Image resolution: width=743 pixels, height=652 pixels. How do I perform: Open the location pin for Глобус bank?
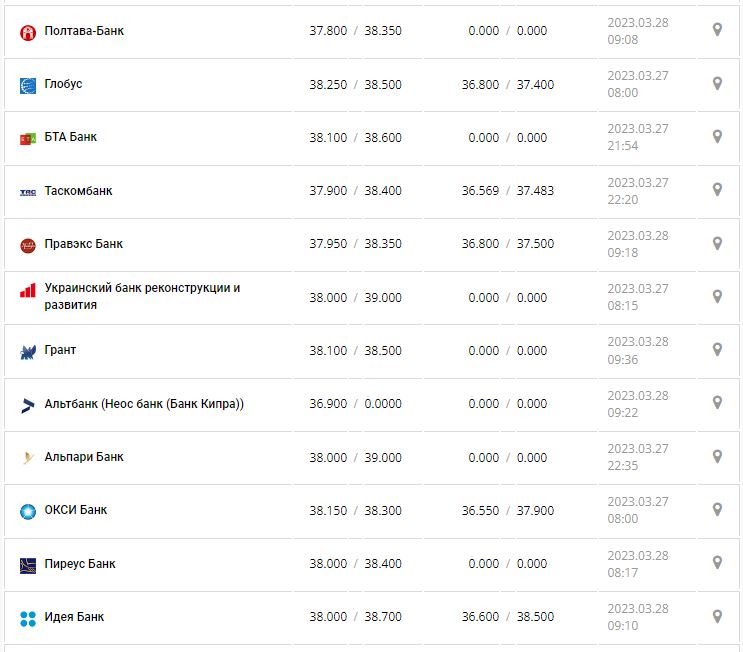click(717, 83)
